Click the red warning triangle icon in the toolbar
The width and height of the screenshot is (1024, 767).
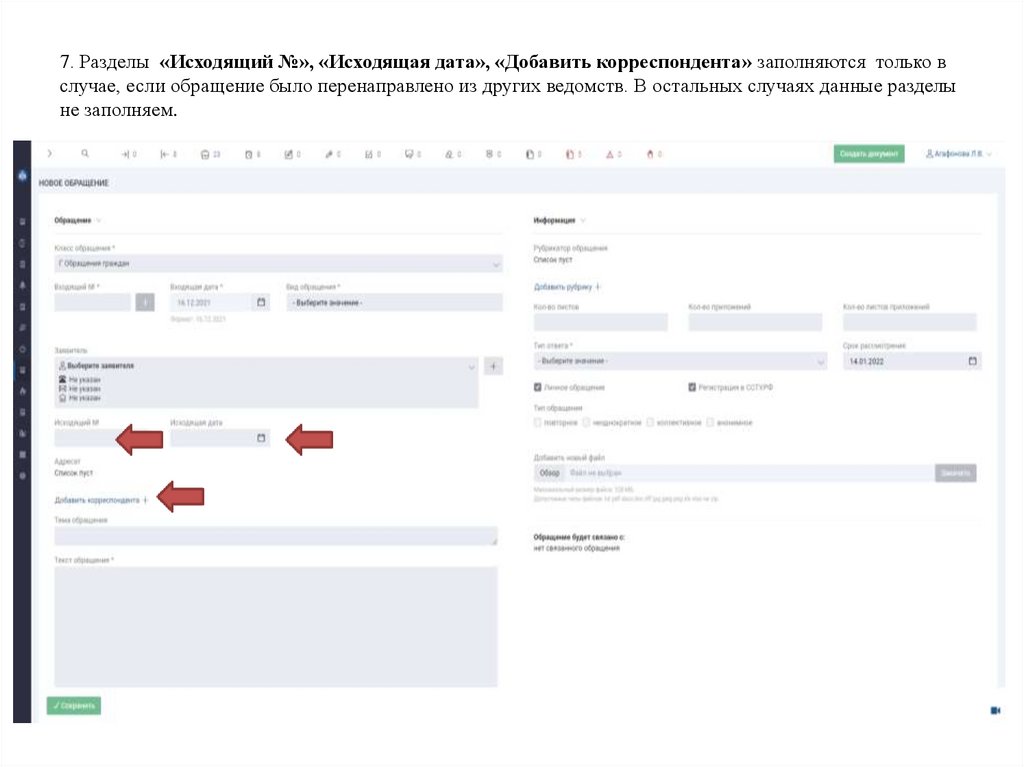(611, 155)
